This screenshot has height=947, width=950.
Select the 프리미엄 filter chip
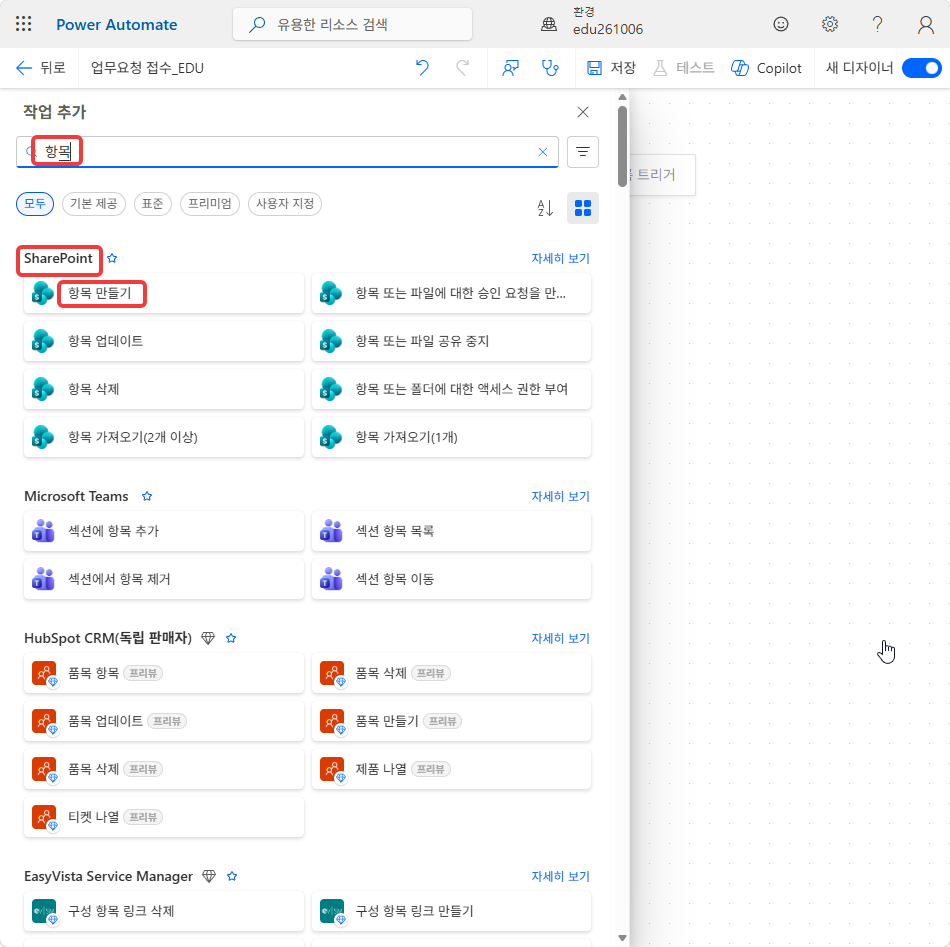(x=210, y=204)
